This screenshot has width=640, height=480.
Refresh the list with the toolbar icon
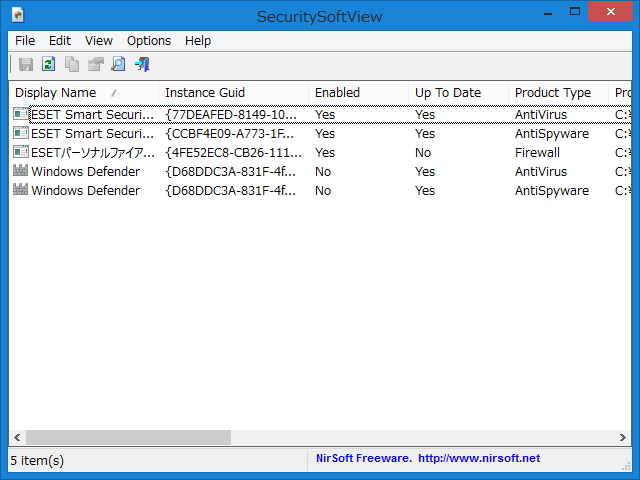click(x=49, y=64)
